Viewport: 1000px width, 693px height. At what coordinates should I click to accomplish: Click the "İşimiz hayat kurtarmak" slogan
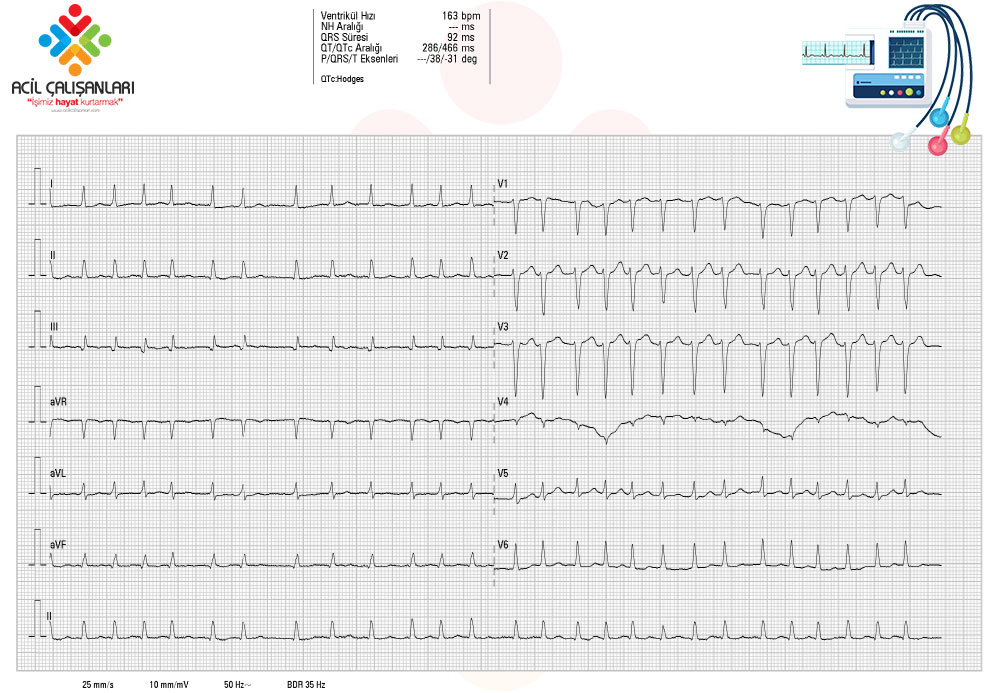pos(73,103)
